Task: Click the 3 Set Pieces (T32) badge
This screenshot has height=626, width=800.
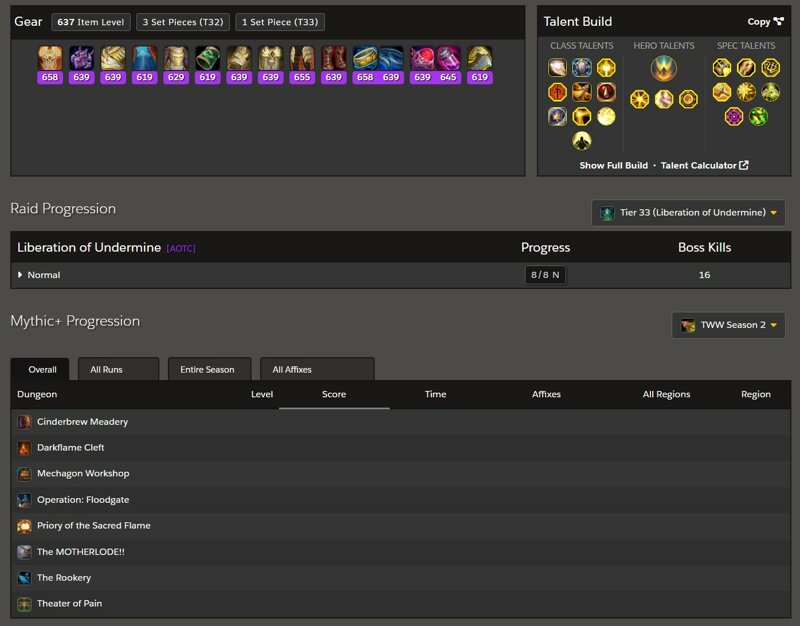Action: pos(183,22)
